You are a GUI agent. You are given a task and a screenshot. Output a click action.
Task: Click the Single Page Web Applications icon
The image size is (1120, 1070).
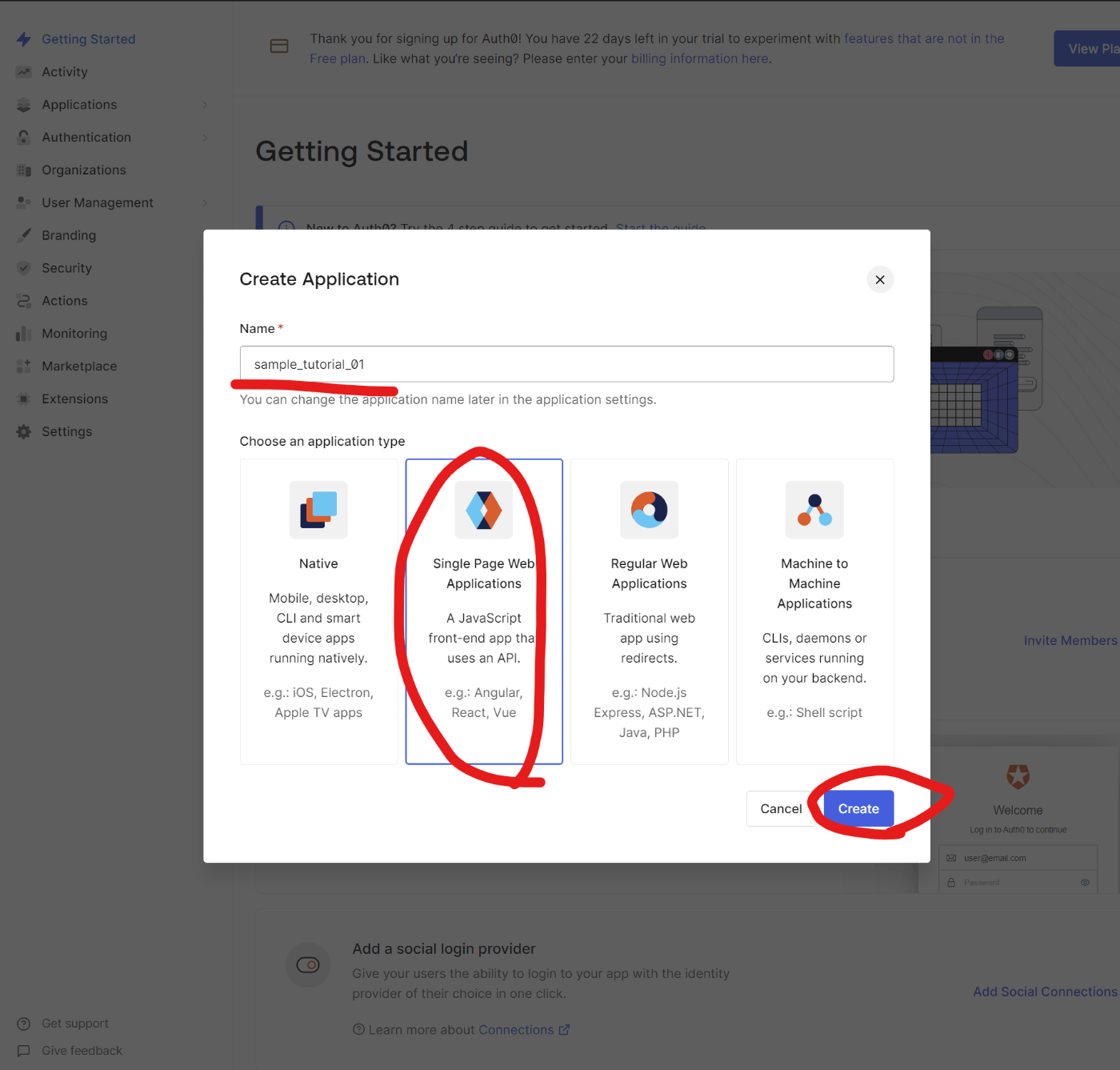(484, 510)
